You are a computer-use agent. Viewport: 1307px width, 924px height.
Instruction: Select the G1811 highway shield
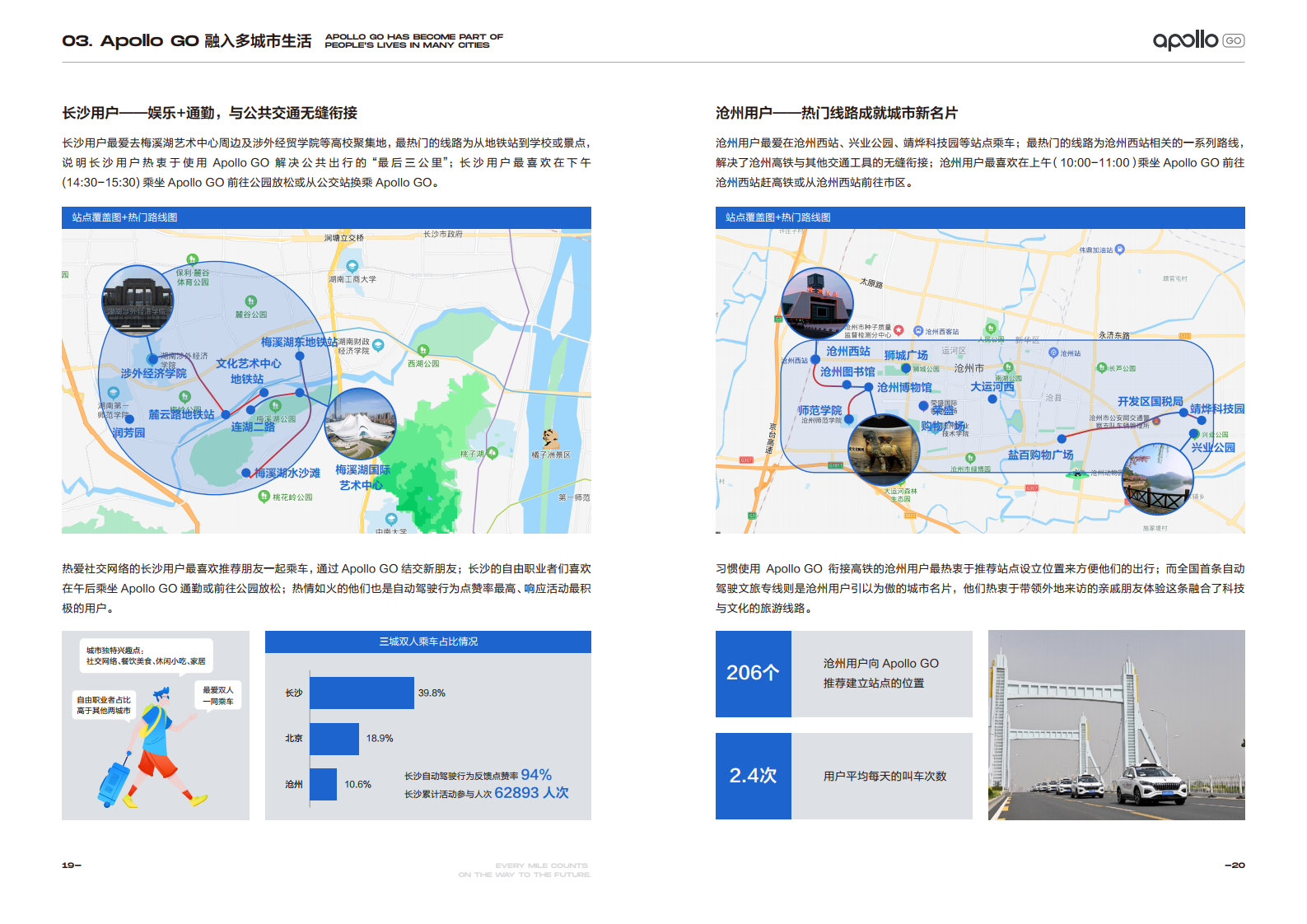[835, 465]
